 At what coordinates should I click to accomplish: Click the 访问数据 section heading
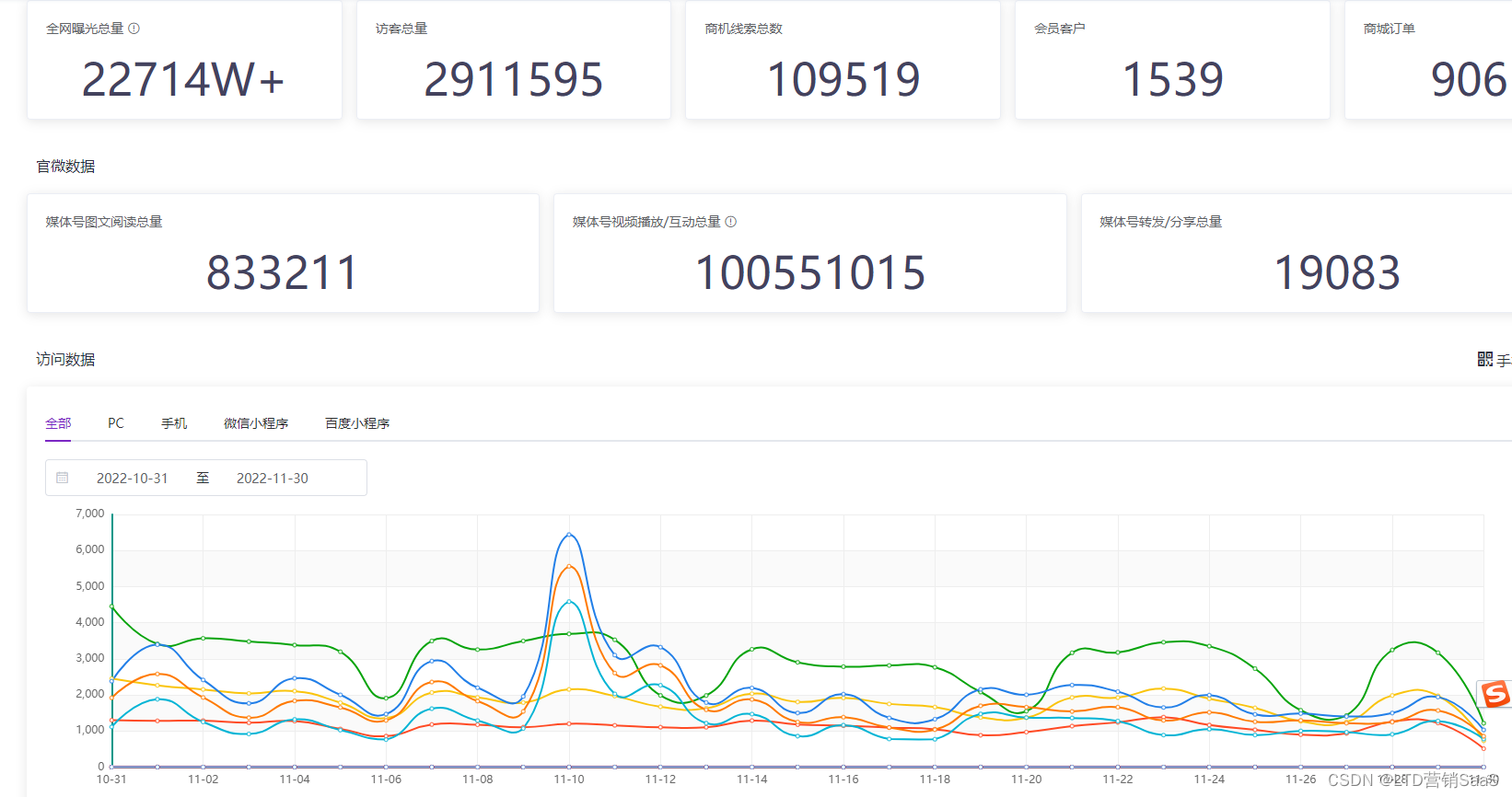click(x=65, y=360)
